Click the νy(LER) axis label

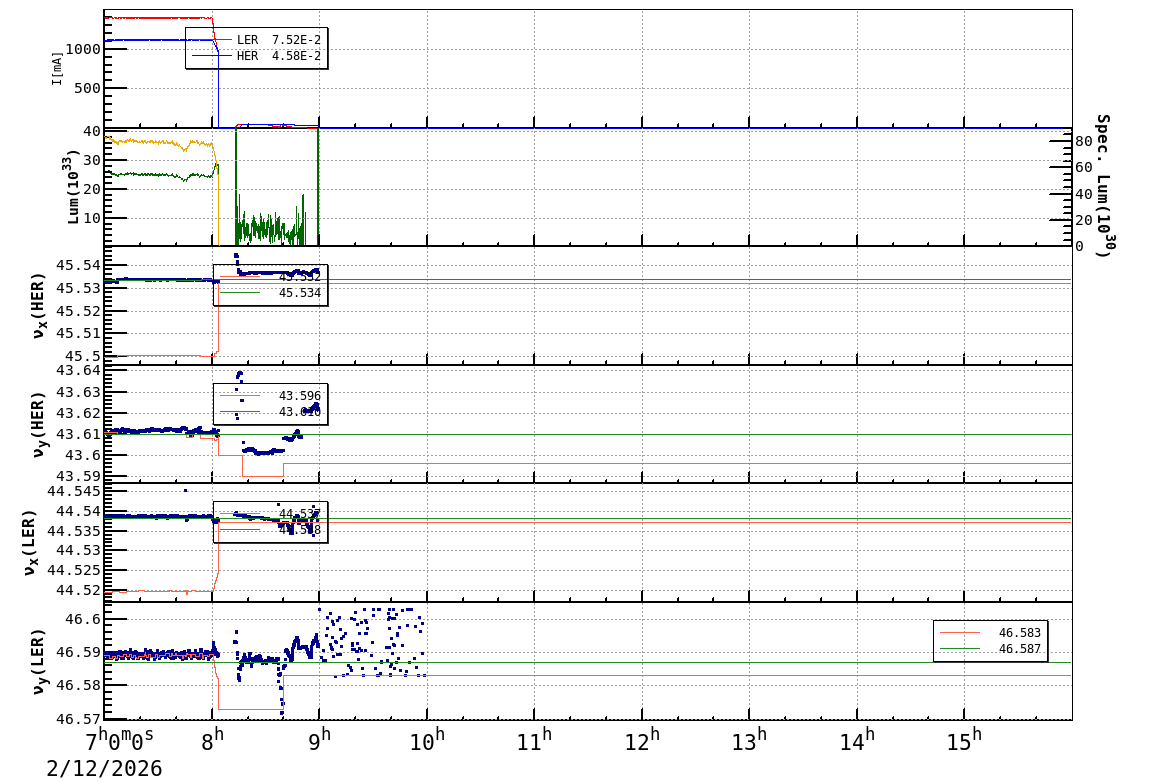[40, 661]
